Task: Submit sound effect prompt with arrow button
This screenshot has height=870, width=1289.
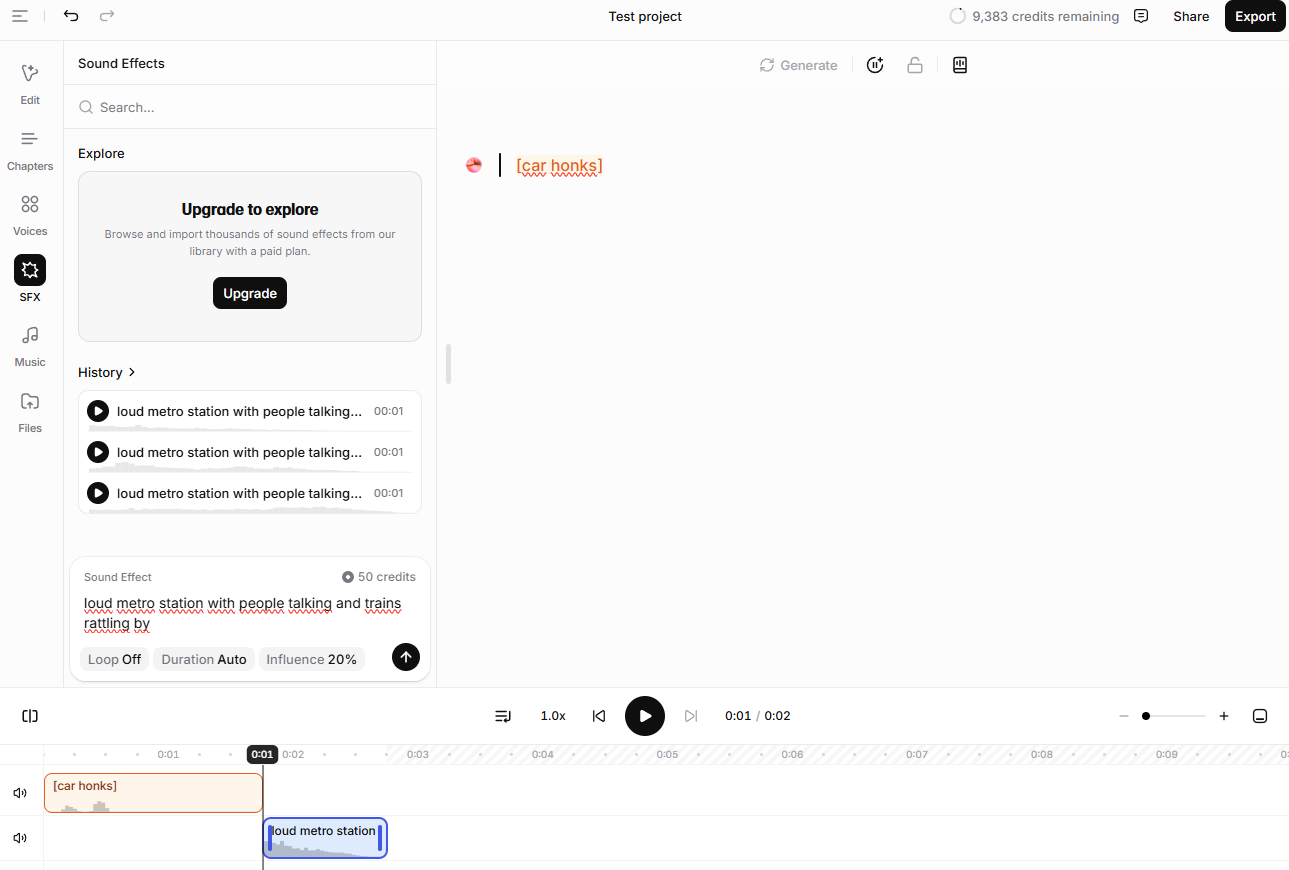Action: pyautogui.click(x=405, y=657)
